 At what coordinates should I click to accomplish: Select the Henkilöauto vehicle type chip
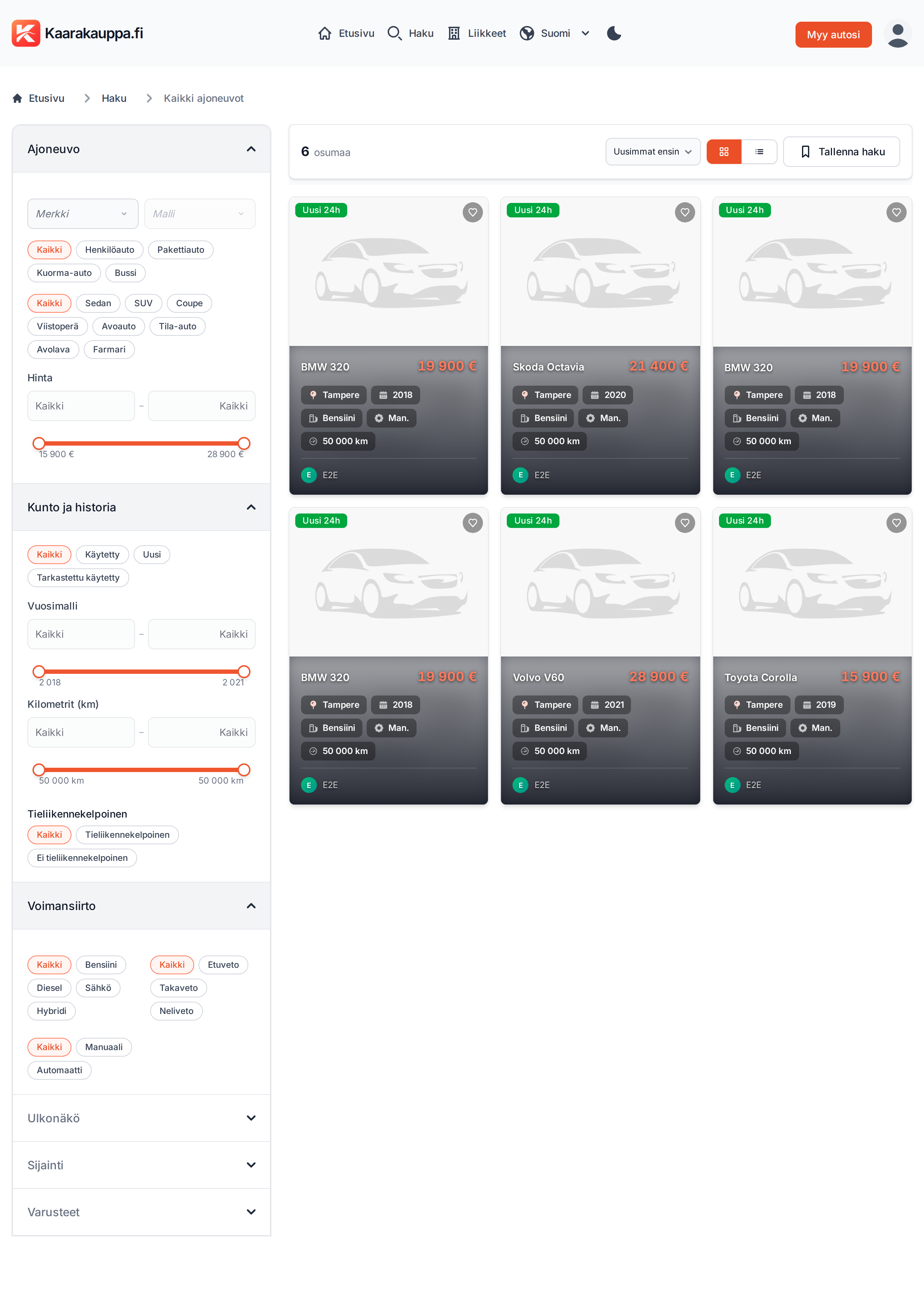(x=109, y=250)
